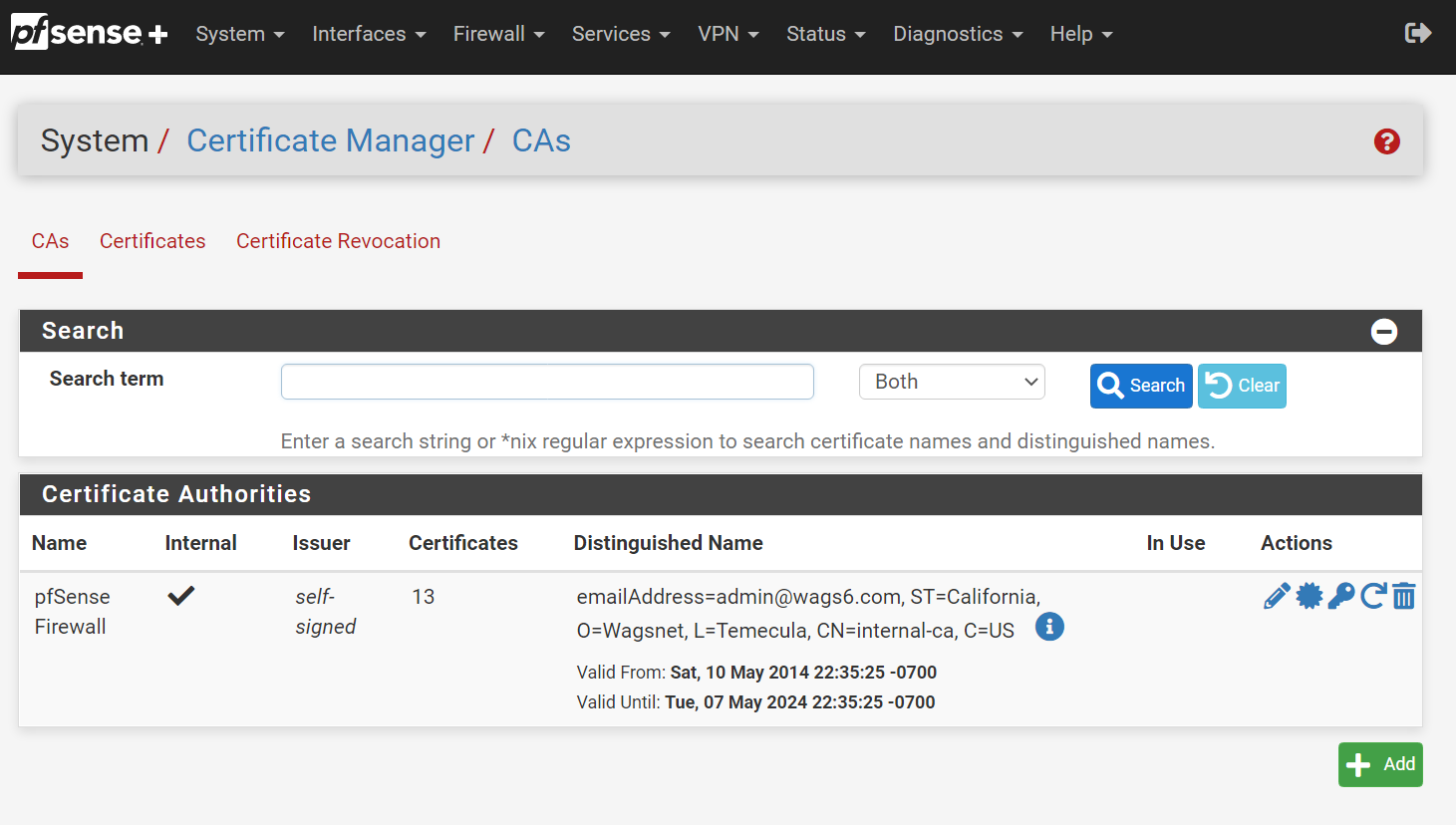Click the Certificates column header

click(x=463, y=543)
